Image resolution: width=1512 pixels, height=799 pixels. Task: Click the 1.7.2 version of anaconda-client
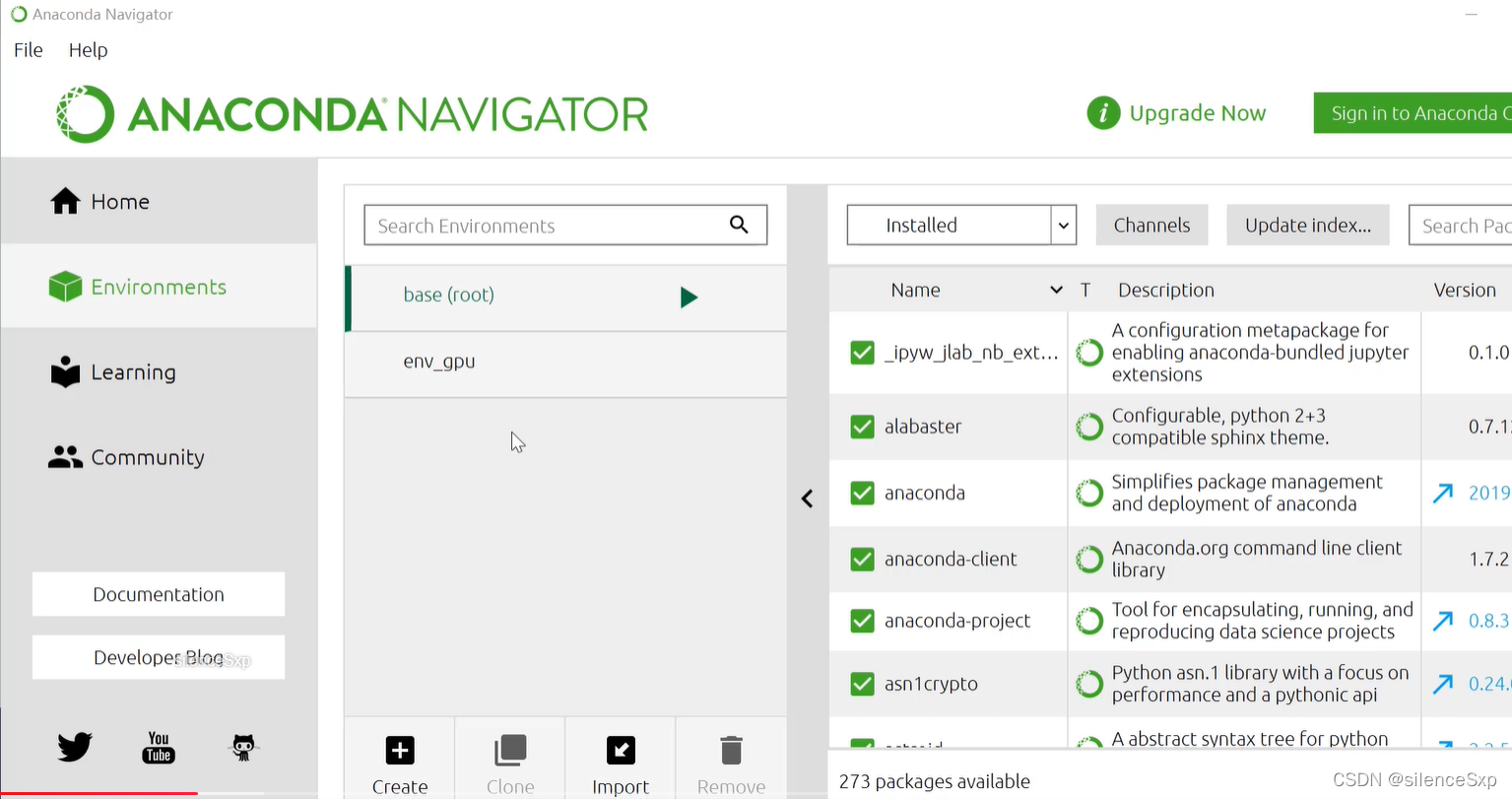[1488, 560]
